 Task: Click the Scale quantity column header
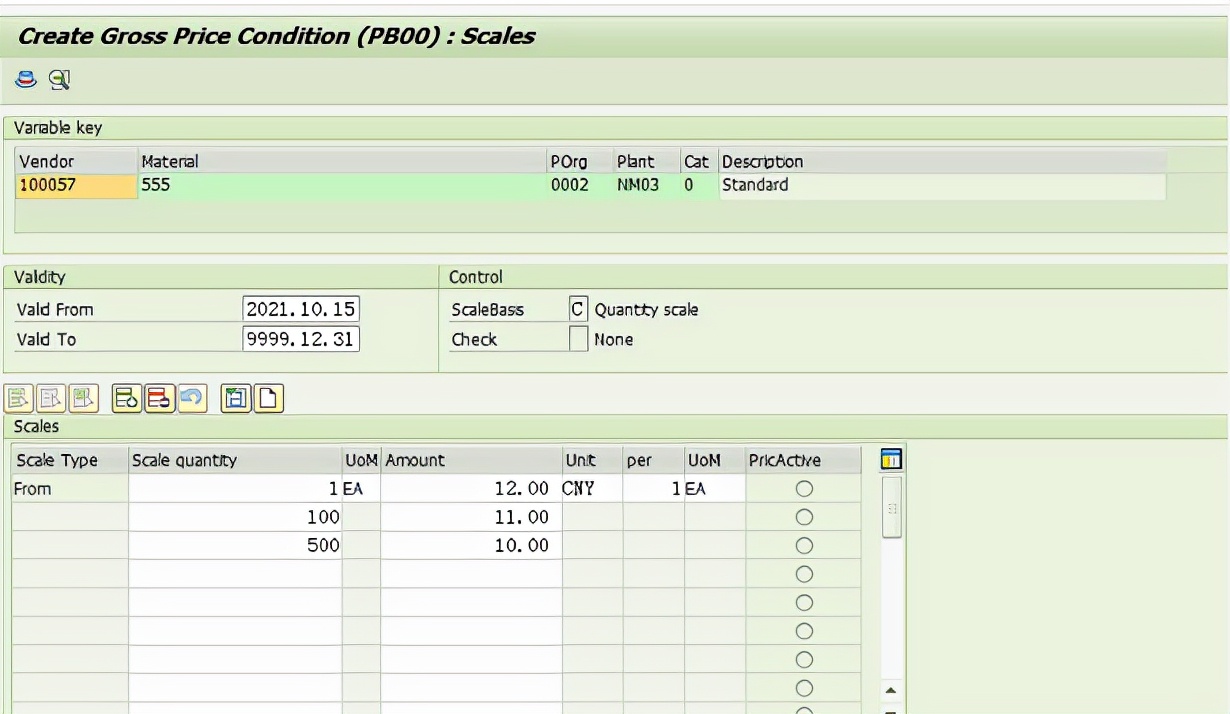click(235, 460)
